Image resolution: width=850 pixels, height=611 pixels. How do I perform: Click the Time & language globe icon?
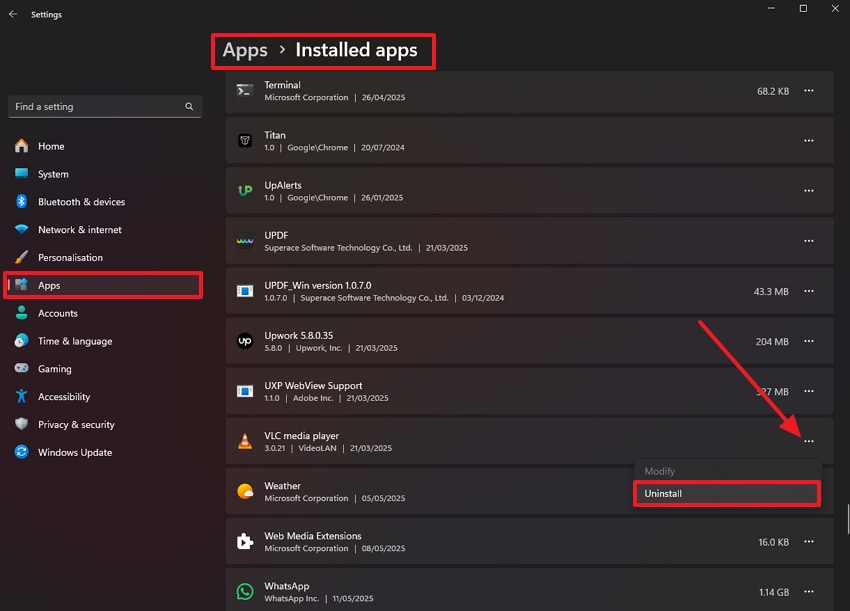click(22, 340)
